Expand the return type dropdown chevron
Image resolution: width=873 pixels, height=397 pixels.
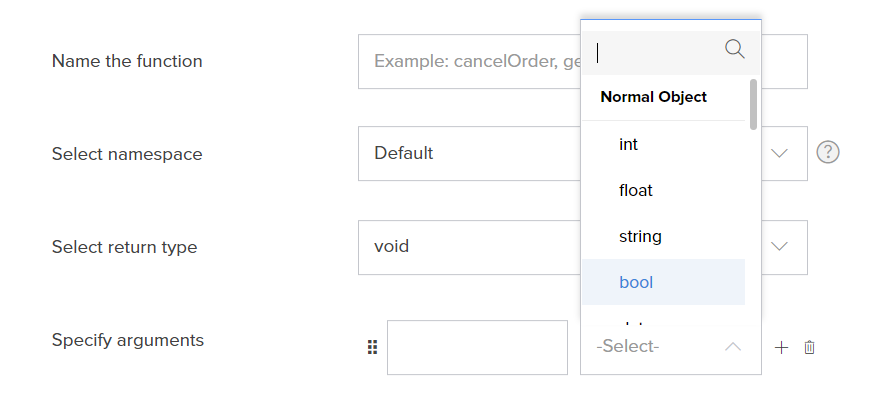779,246
